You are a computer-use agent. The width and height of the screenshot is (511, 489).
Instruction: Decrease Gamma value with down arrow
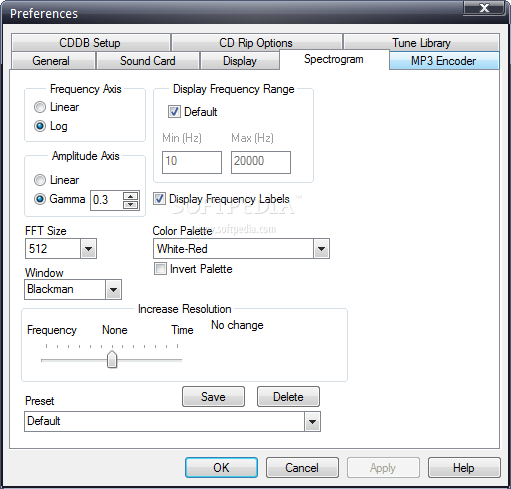click(x=131, y=204)
